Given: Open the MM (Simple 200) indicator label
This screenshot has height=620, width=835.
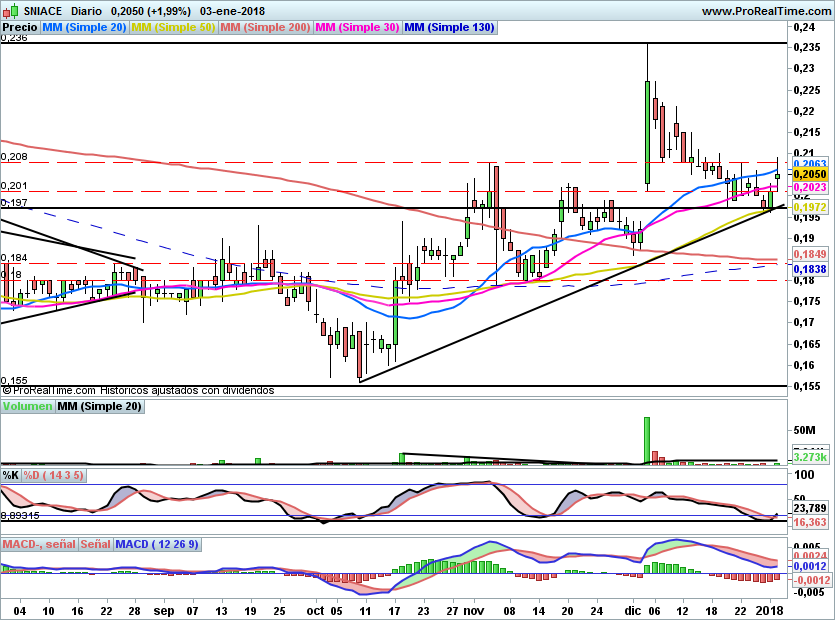Looking at the screenshot, I should 265,28.
